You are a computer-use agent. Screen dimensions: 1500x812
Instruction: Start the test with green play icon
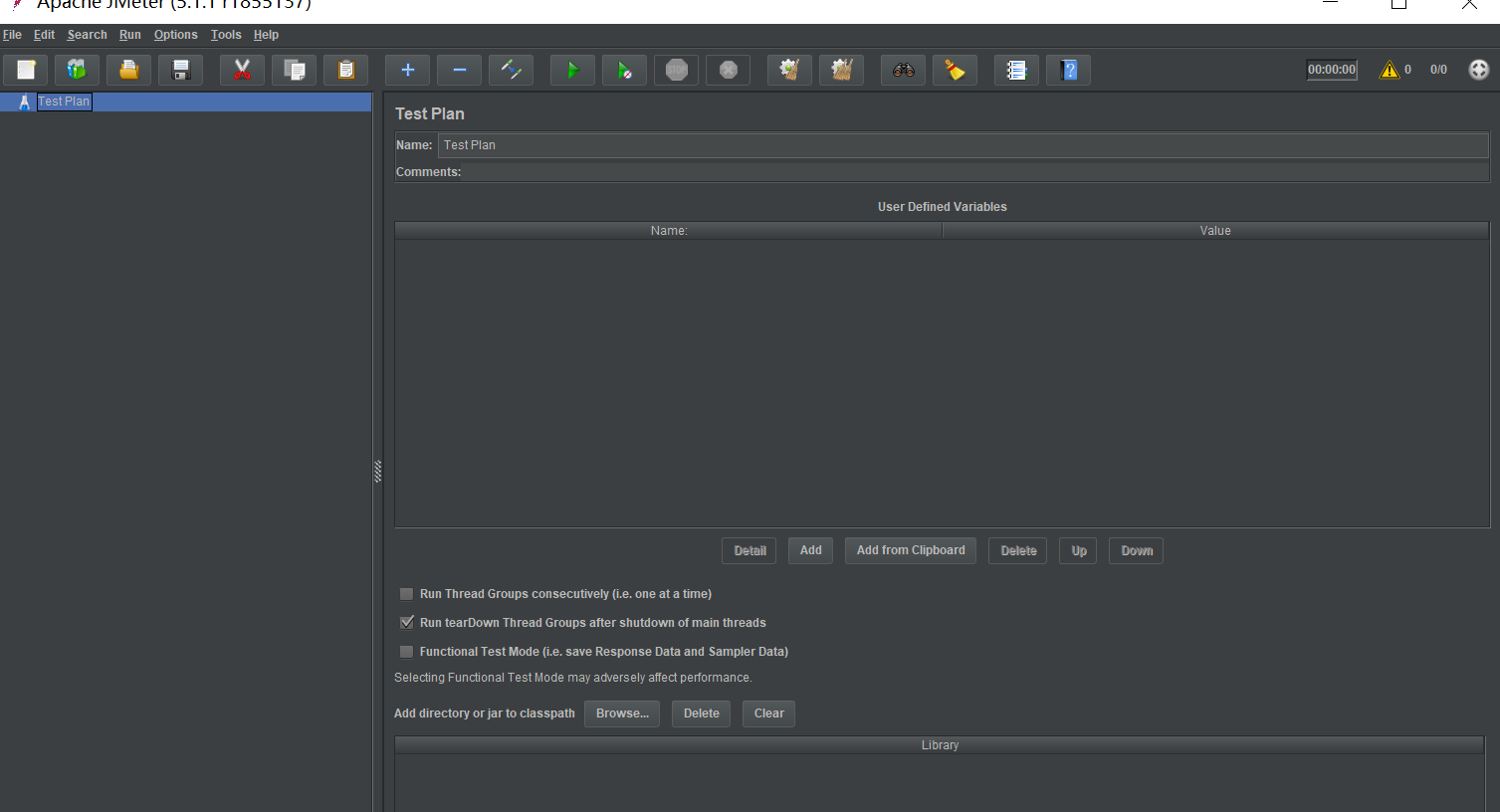click(572, 70)
